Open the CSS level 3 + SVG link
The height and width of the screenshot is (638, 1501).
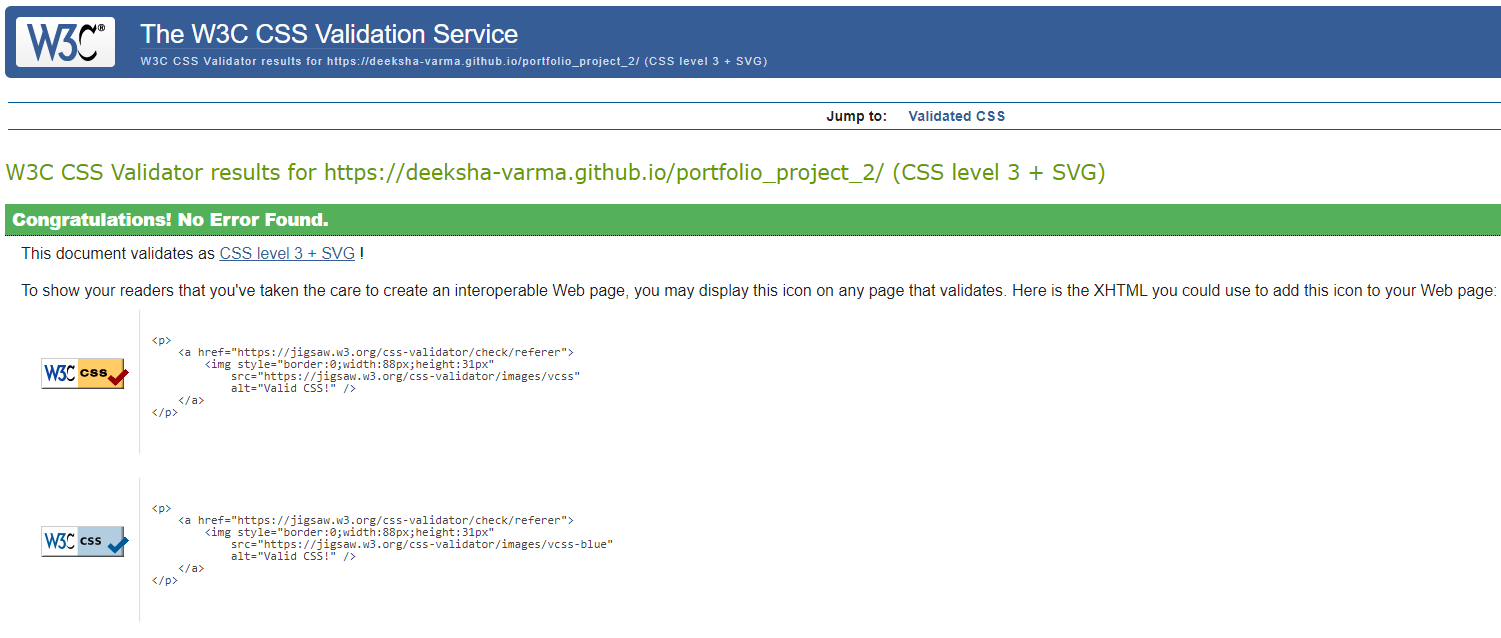(287, 254)
